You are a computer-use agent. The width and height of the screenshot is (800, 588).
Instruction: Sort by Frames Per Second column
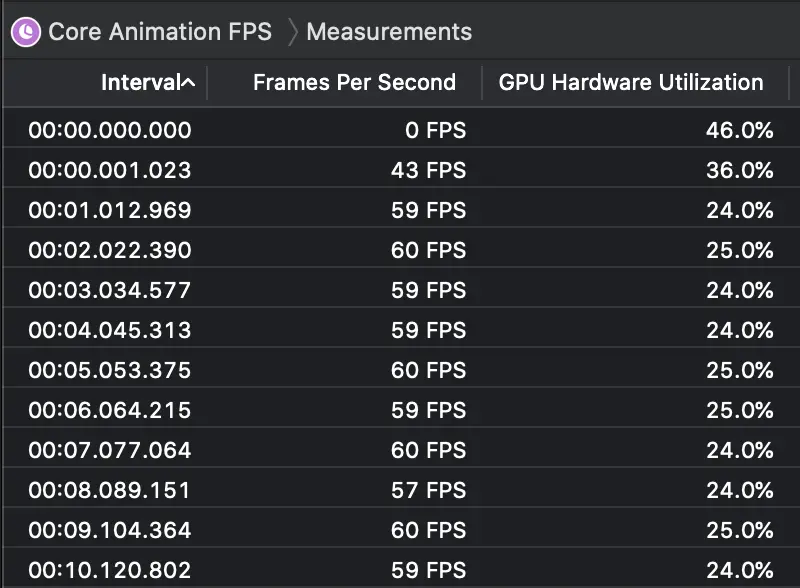[x=354, y=82]
